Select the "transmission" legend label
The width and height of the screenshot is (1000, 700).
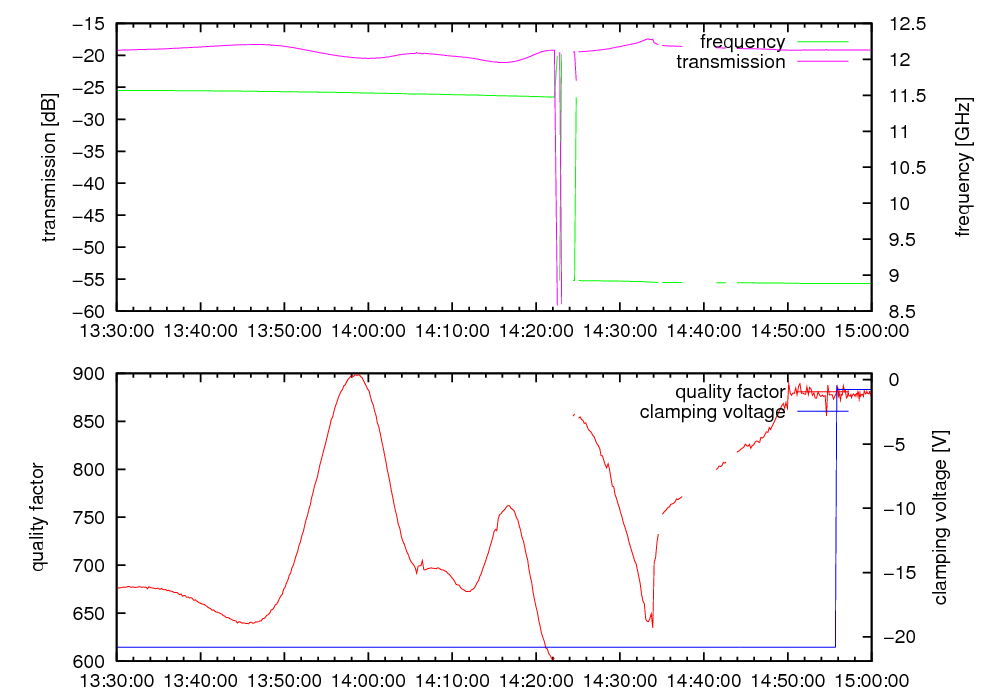(x=731, y=62)
